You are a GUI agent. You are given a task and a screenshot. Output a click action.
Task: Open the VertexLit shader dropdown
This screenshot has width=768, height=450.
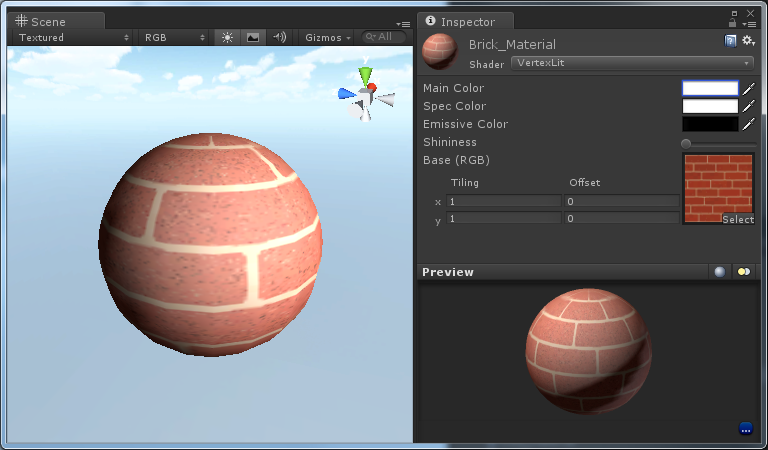(632, 63)
